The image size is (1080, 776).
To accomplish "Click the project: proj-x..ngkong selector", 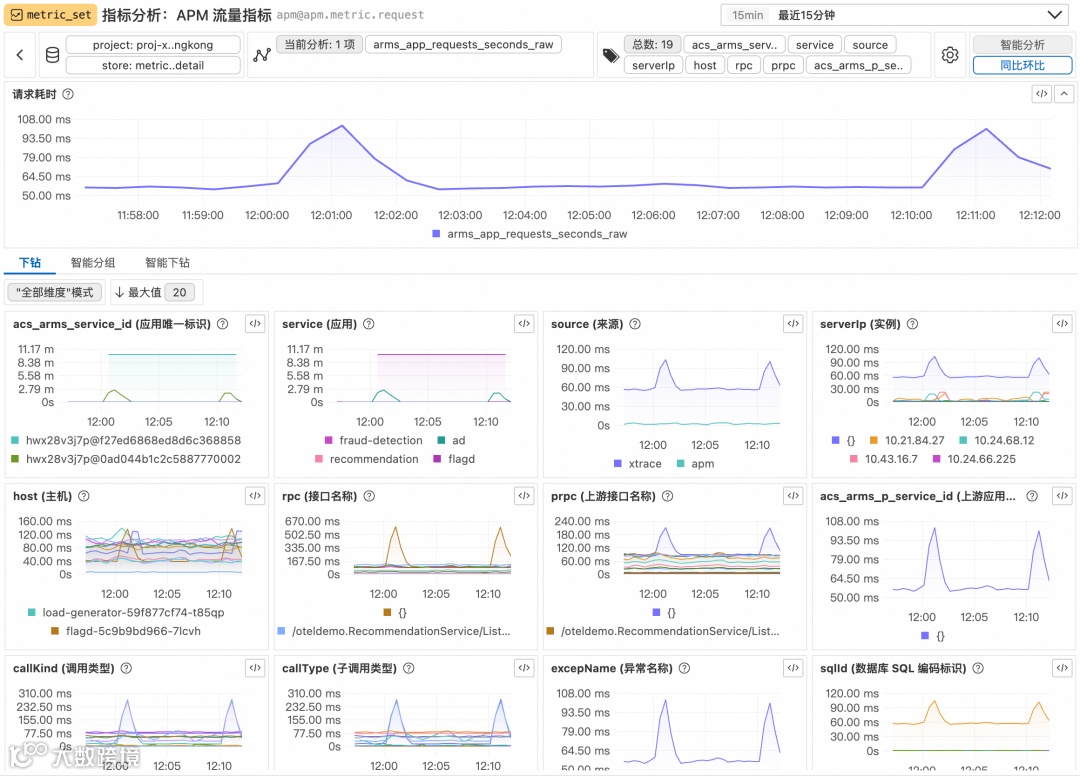I will click(153, 45).
